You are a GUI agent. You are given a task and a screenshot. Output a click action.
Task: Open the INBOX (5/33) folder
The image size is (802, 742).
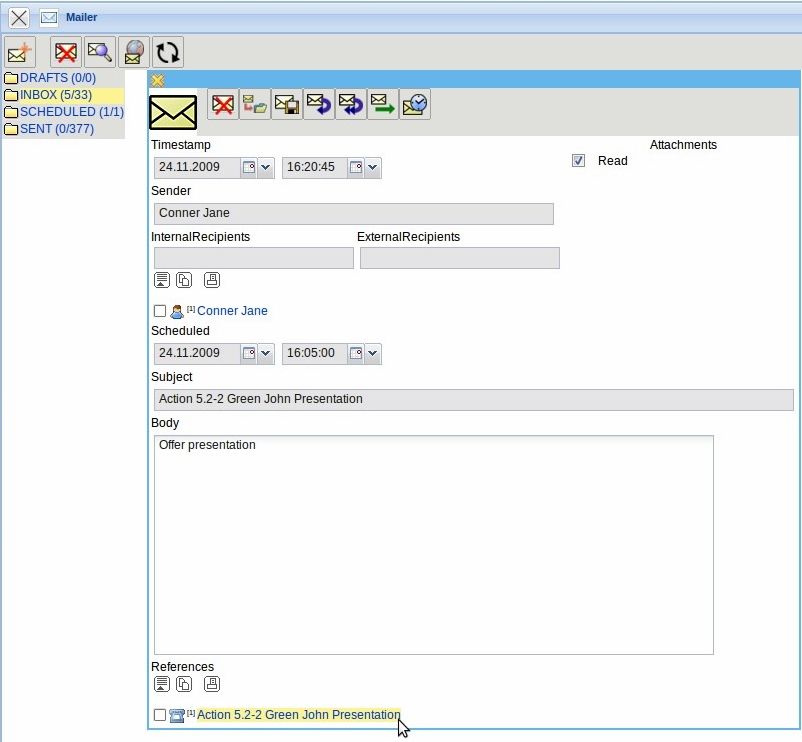[56, 95]
